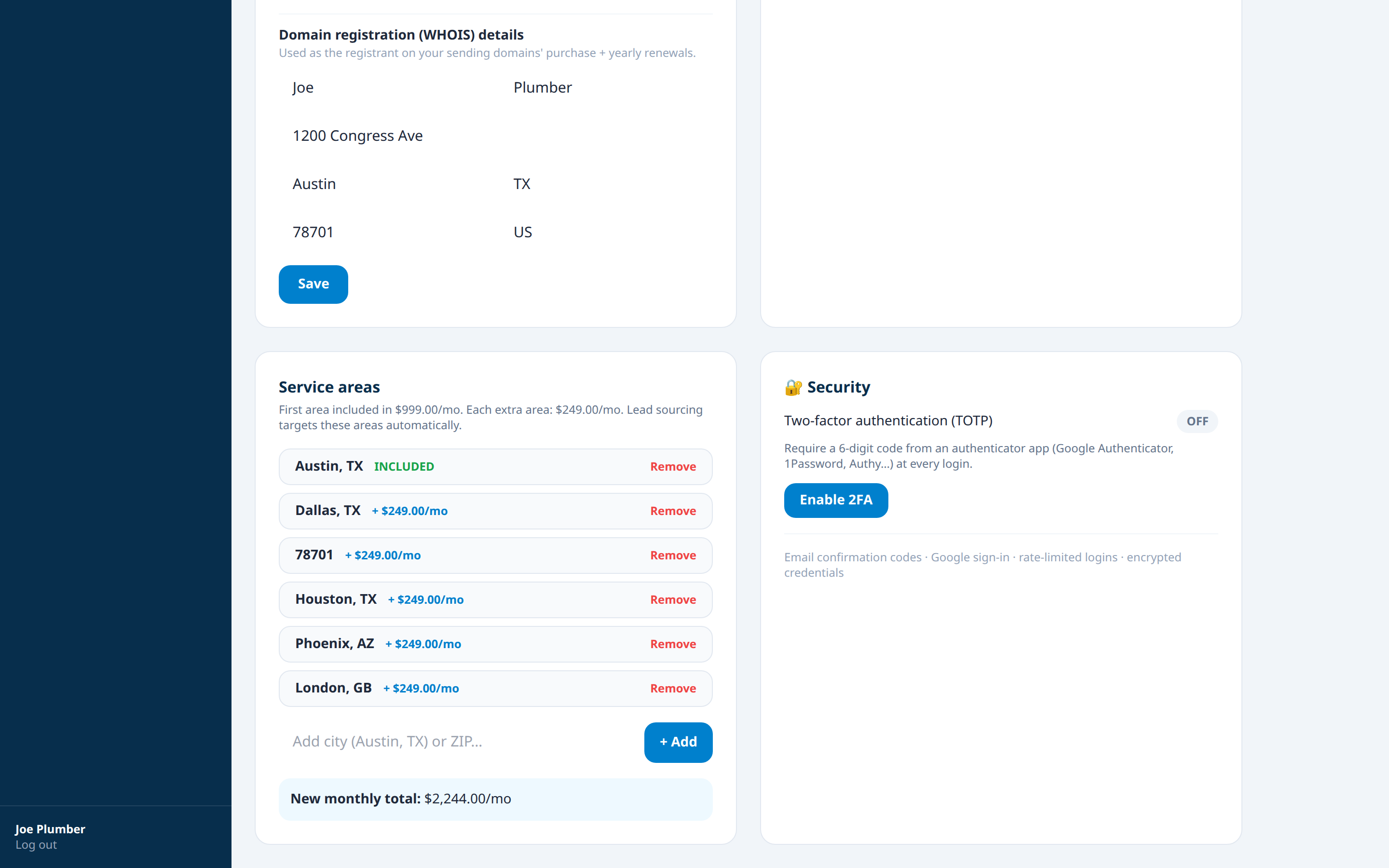This screenshot has height=868, width=1389.
Task: Edit the ZIP code field 78701
Action: (385, 232)
